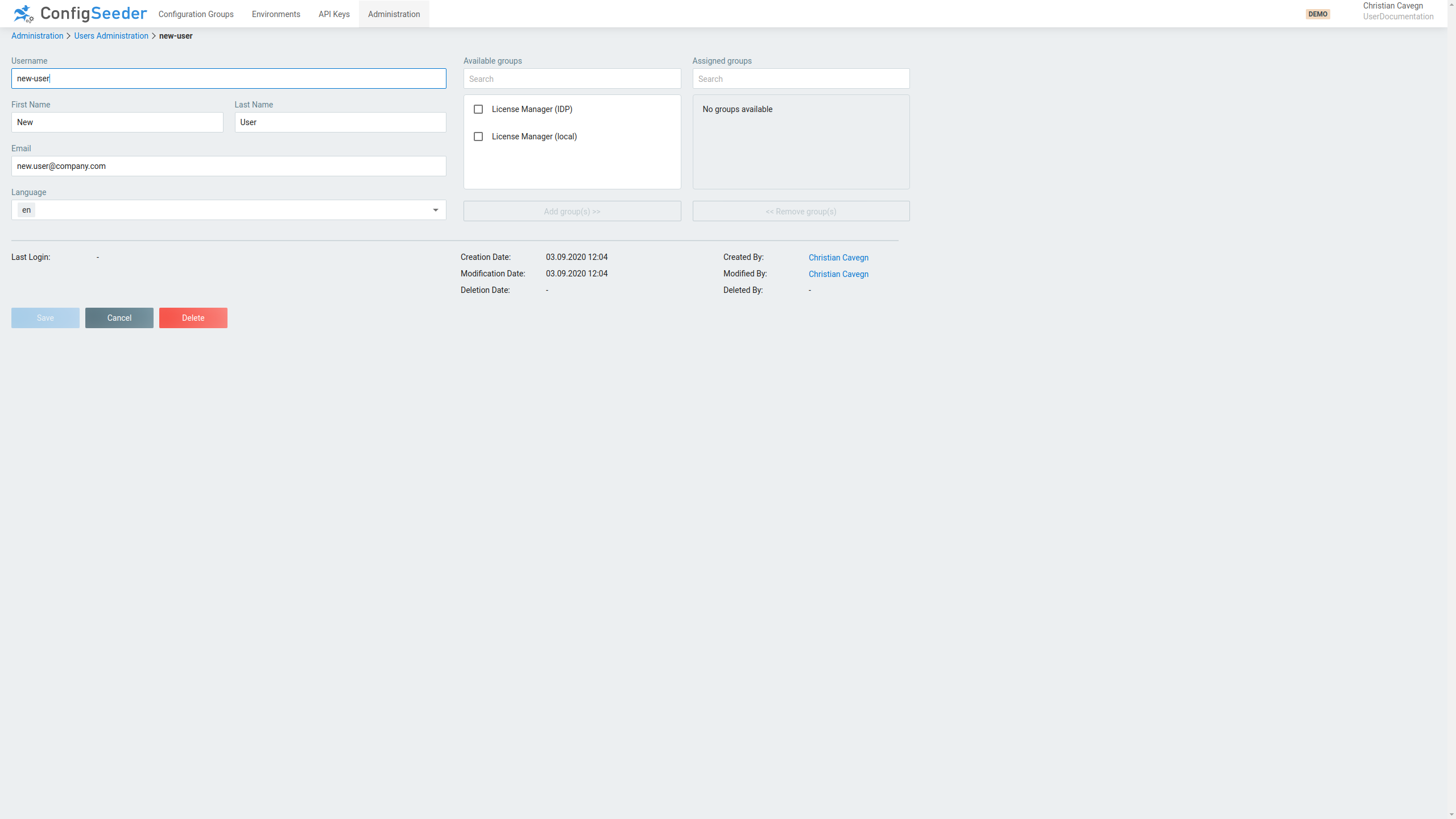Open Created By Christian Cavegn link
Screen dimensions: 1456x819
coord(838,258)
